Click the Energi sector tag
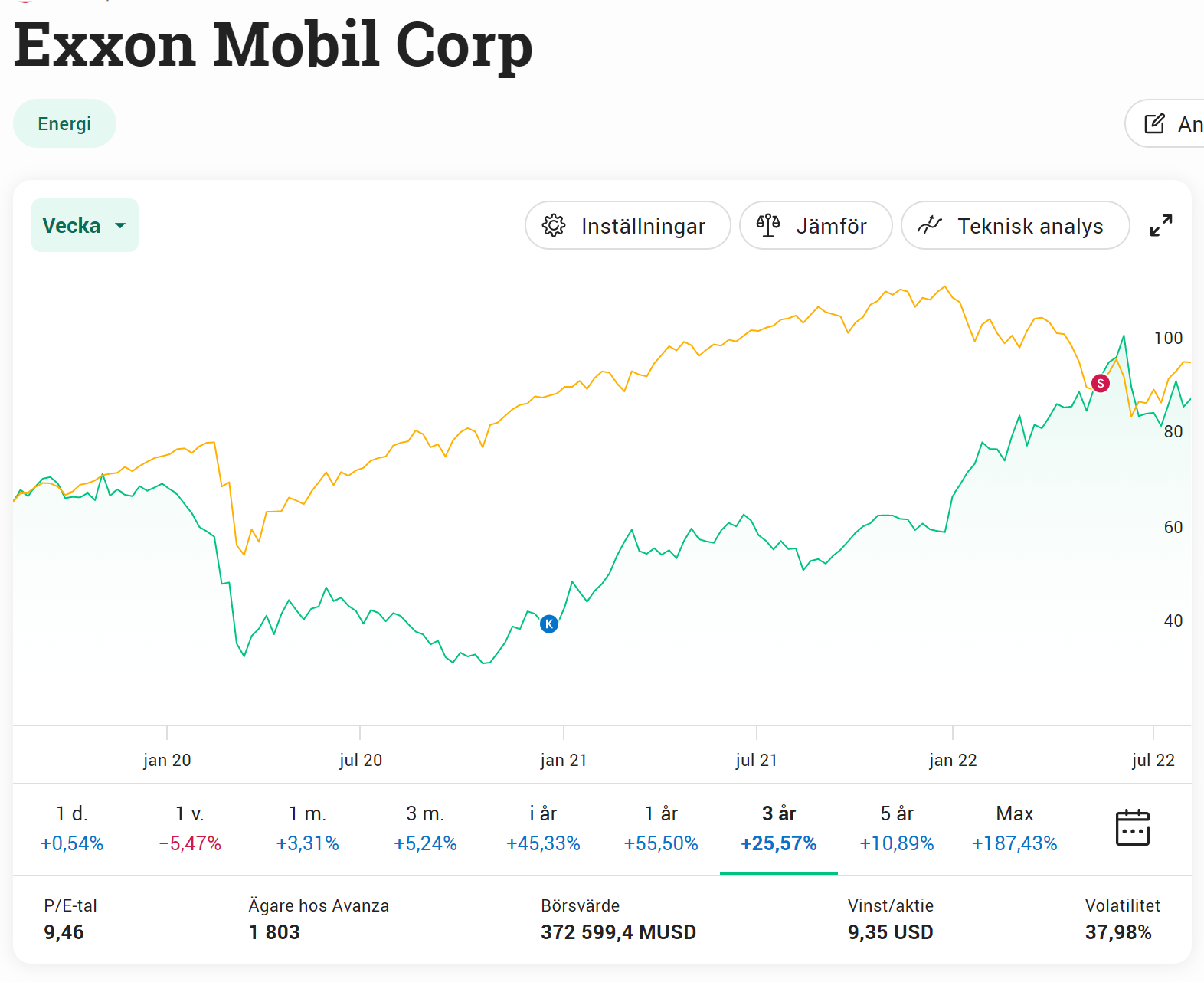 (64, 124)
